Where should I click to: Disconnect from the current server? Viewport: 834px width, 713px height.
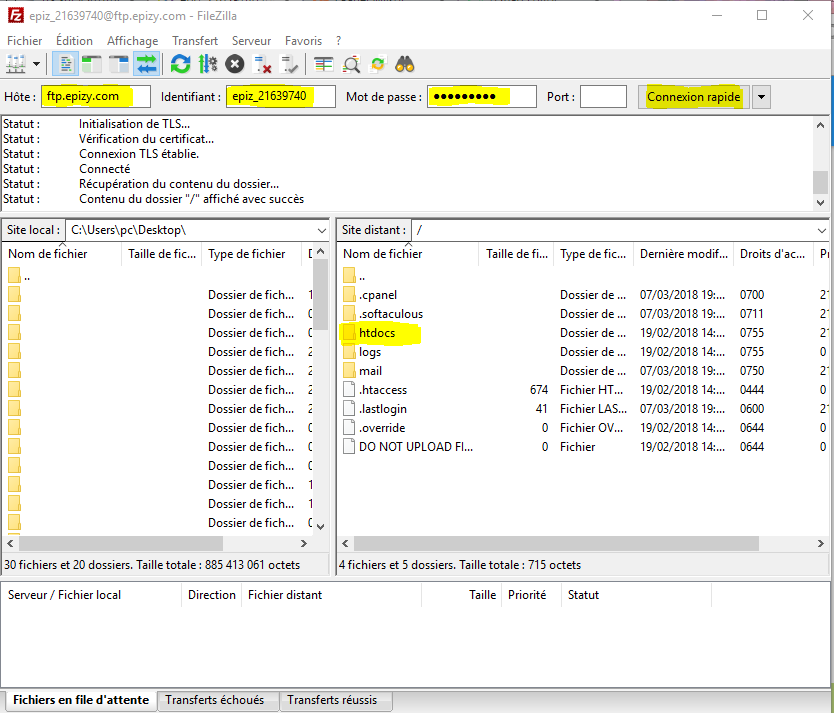pos(262,64)
